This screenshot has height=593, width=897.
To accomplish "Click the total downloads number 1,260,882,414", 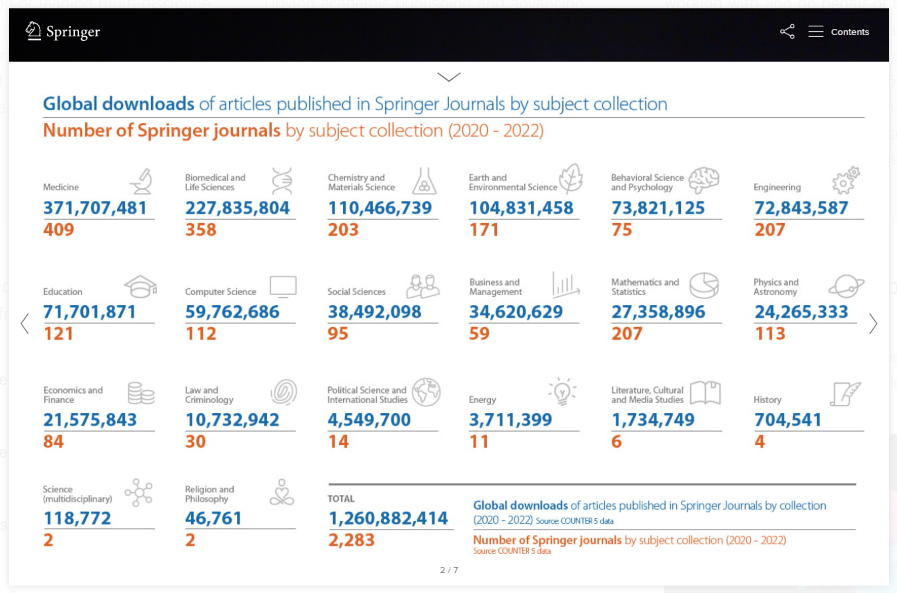I will point(390,518).
